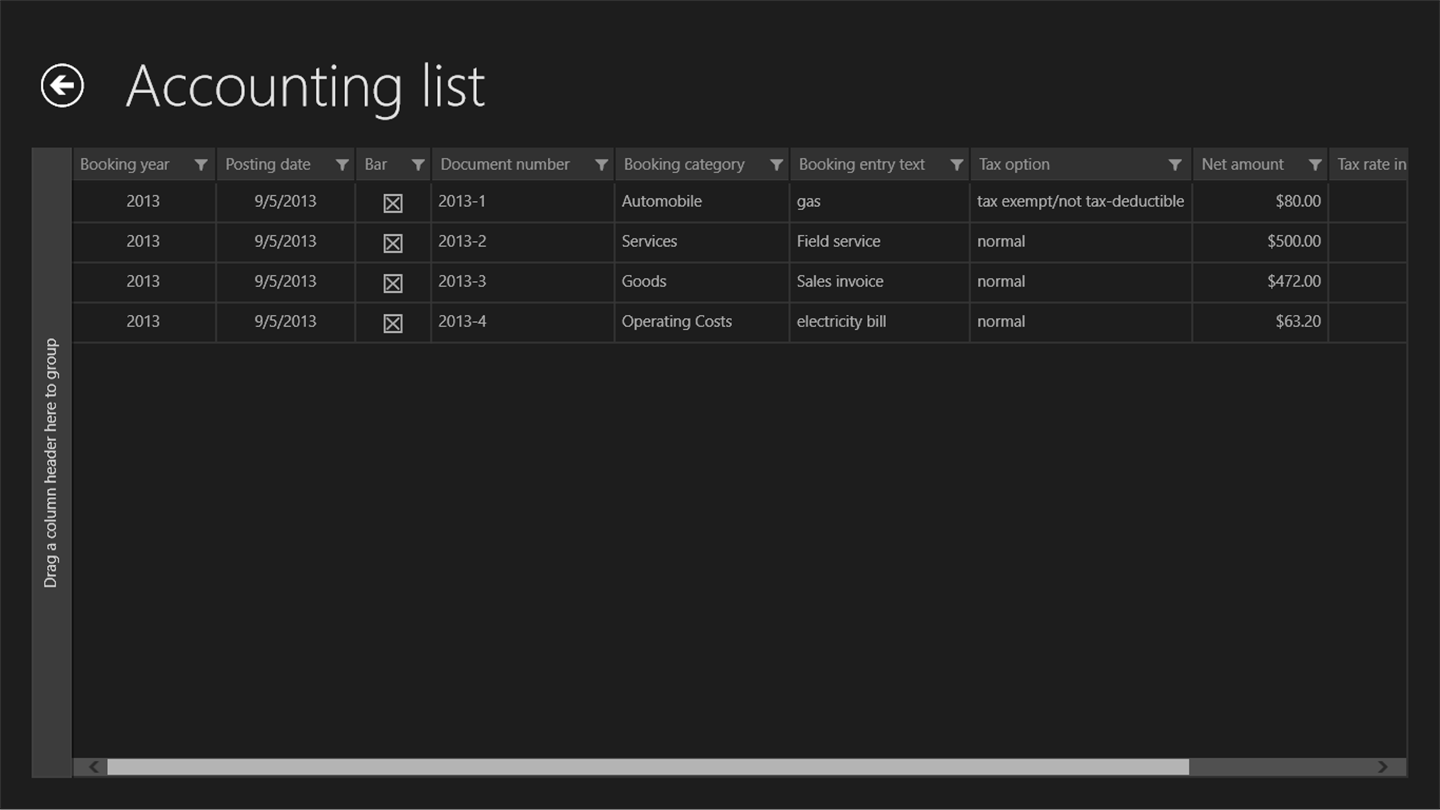This screenshot has height=810, width=1440.
Task: Toggle Bar checkbox for document 2013-1
Action: (x=393, y=203)
